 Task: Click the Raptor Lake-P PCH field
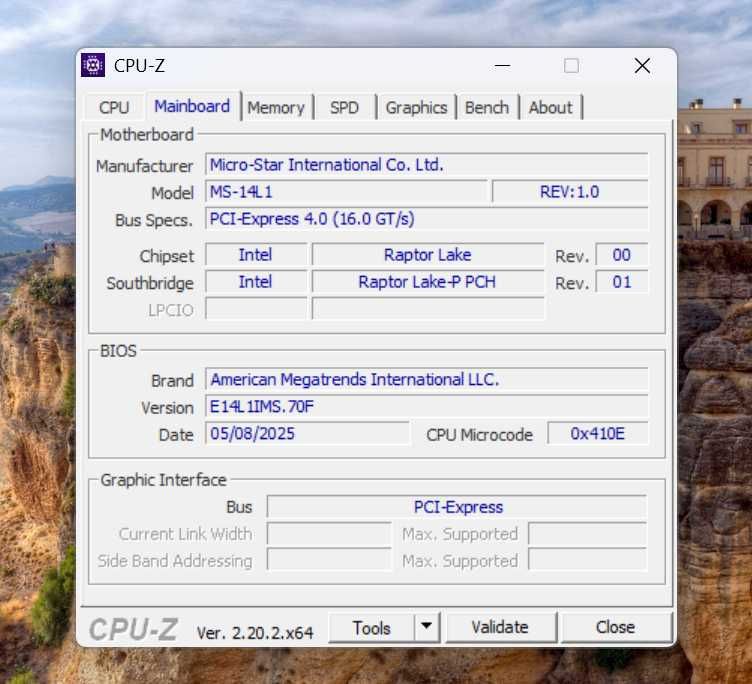tap(428, 282)
